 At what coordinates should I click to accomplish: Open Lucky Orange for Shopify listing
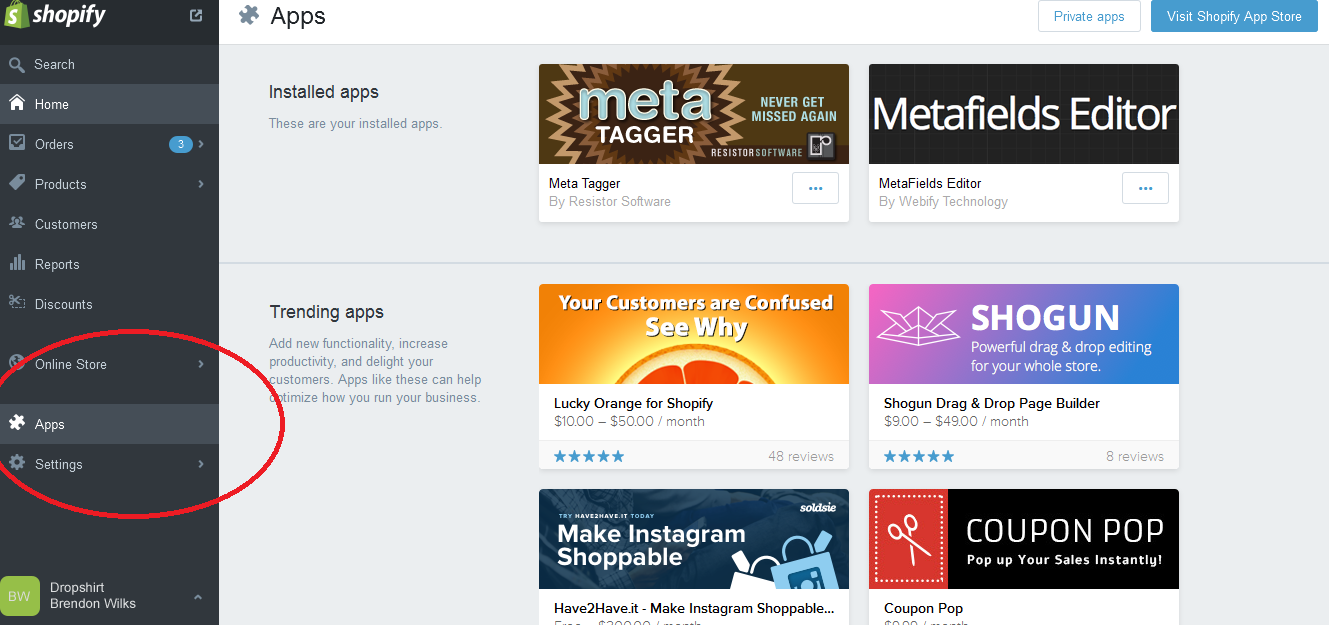[633, 403]
